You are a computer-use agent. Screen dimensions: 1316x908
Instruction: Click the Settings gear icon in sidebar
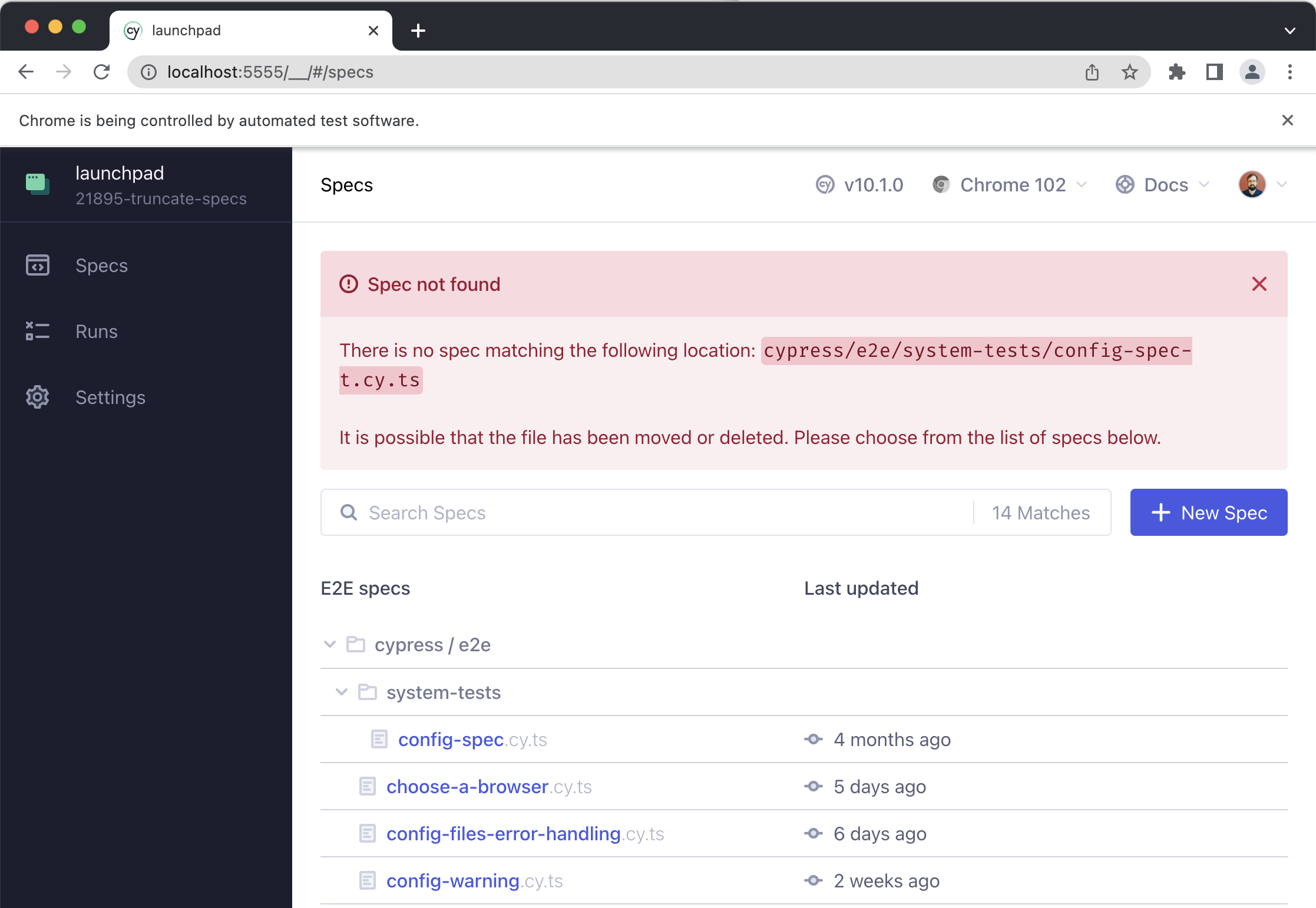point(37,397)
